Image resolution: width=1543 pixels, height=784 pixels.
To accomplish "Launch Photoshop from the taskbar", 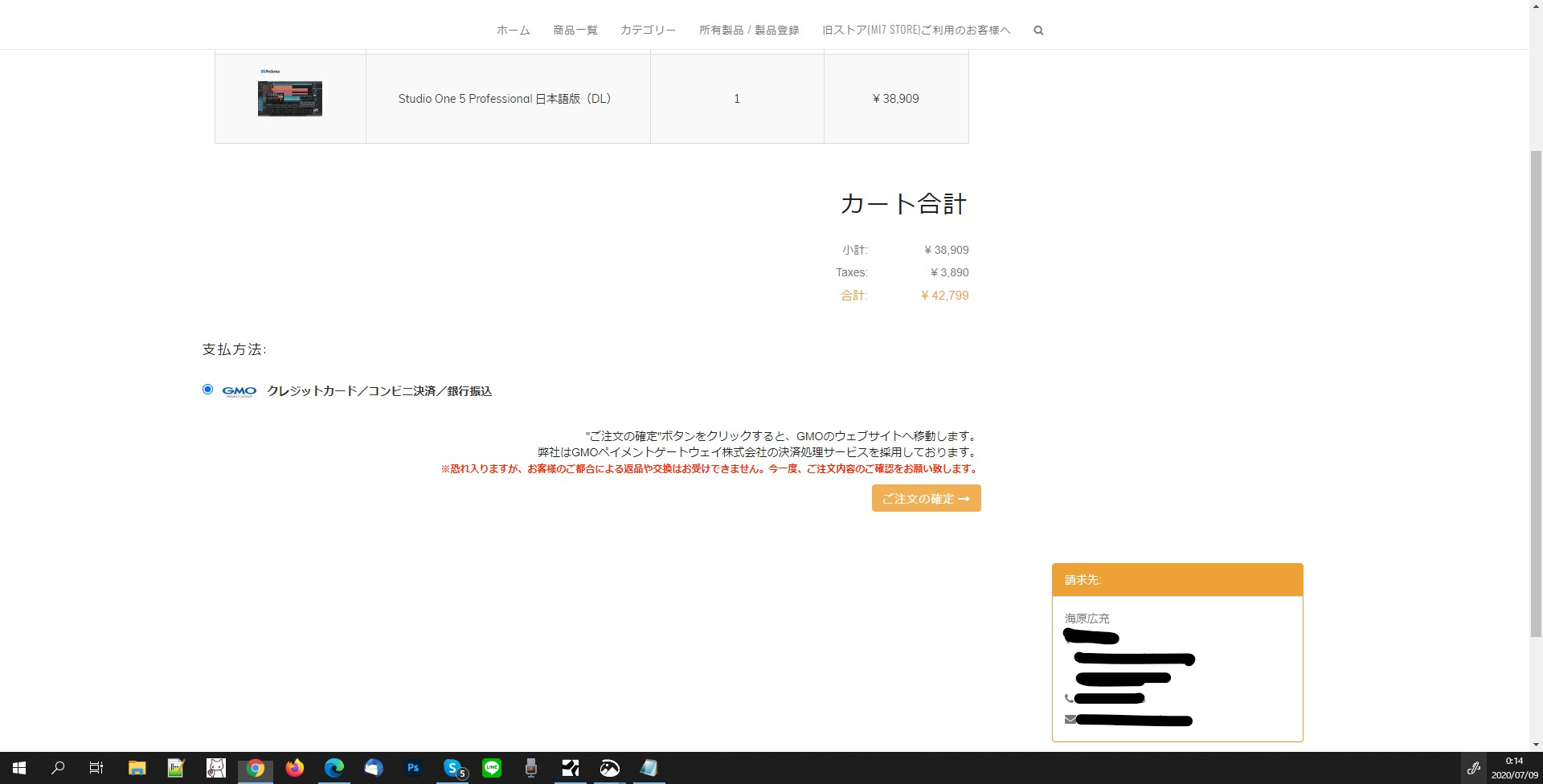I will [x=412, y=768].
